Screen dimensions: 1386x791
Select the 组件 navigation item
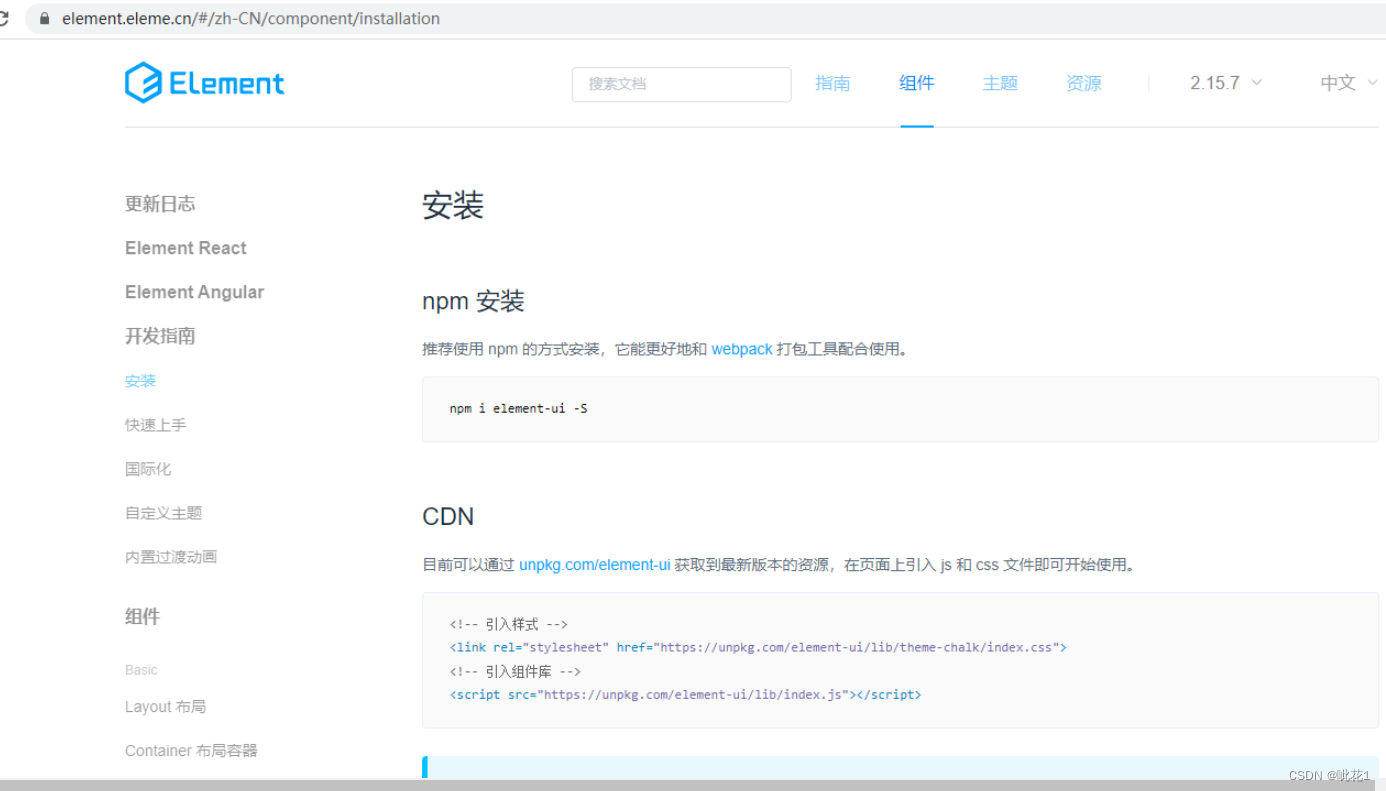[916, 83]
